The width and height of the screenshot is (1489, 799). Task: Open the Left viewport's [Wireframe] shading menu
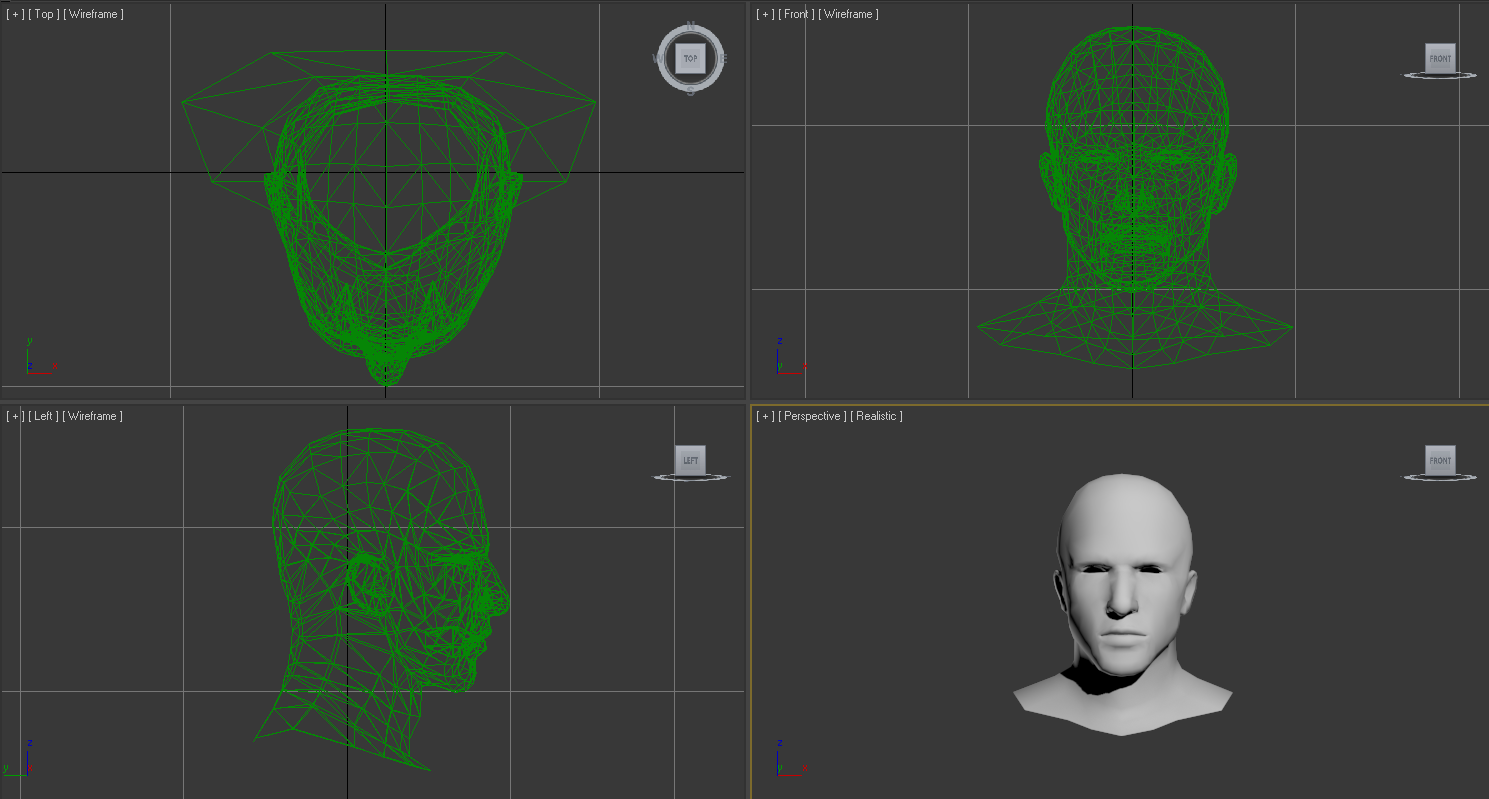click(92, 416)
